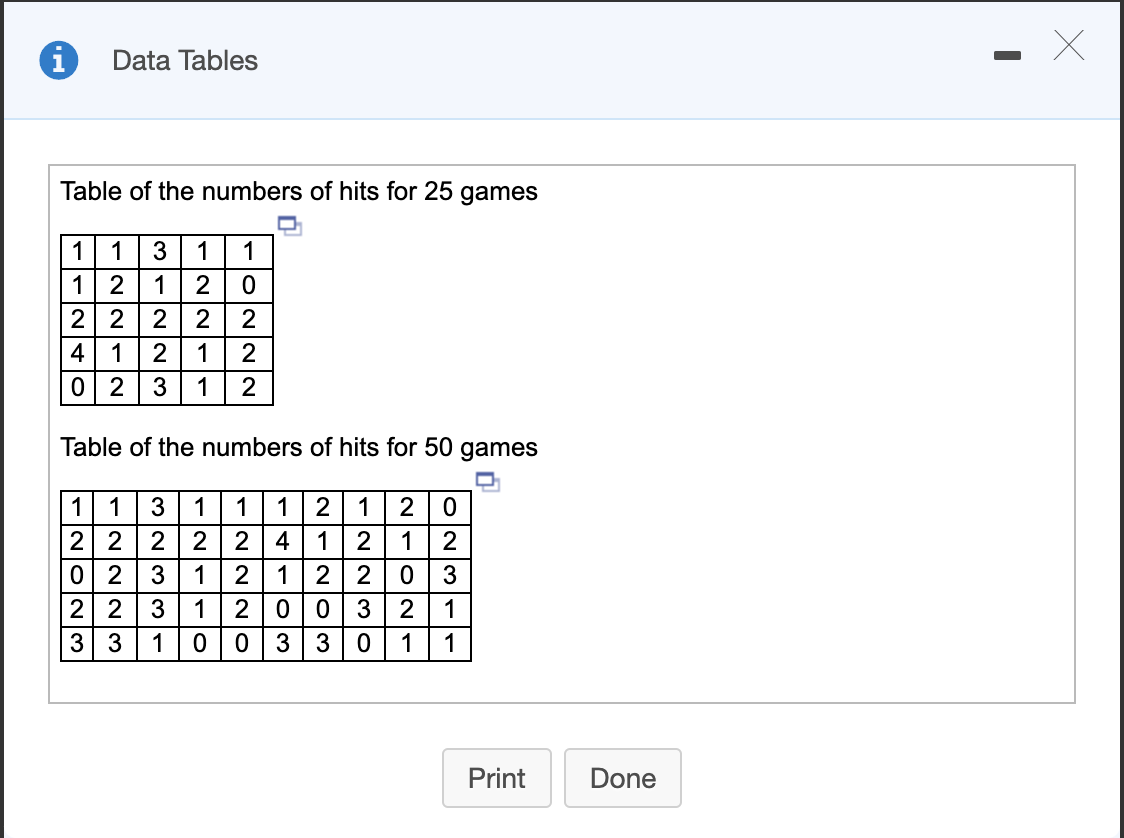
Task: Click the Data Tables header title
Action: point(183,60)
